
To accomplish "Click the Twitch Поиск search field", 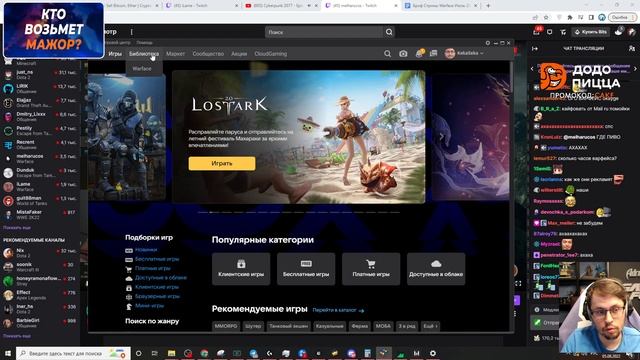I will 324,32.
